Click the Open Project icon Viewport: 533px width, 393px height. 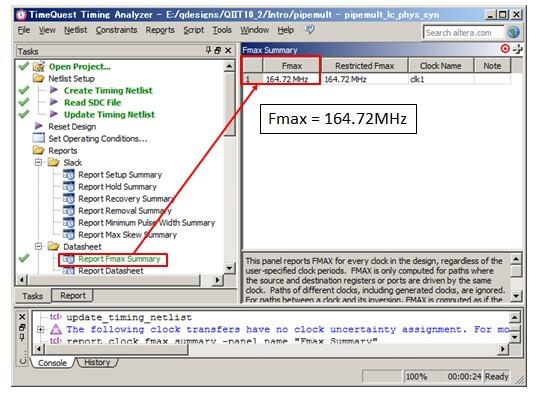coord(38,66)
